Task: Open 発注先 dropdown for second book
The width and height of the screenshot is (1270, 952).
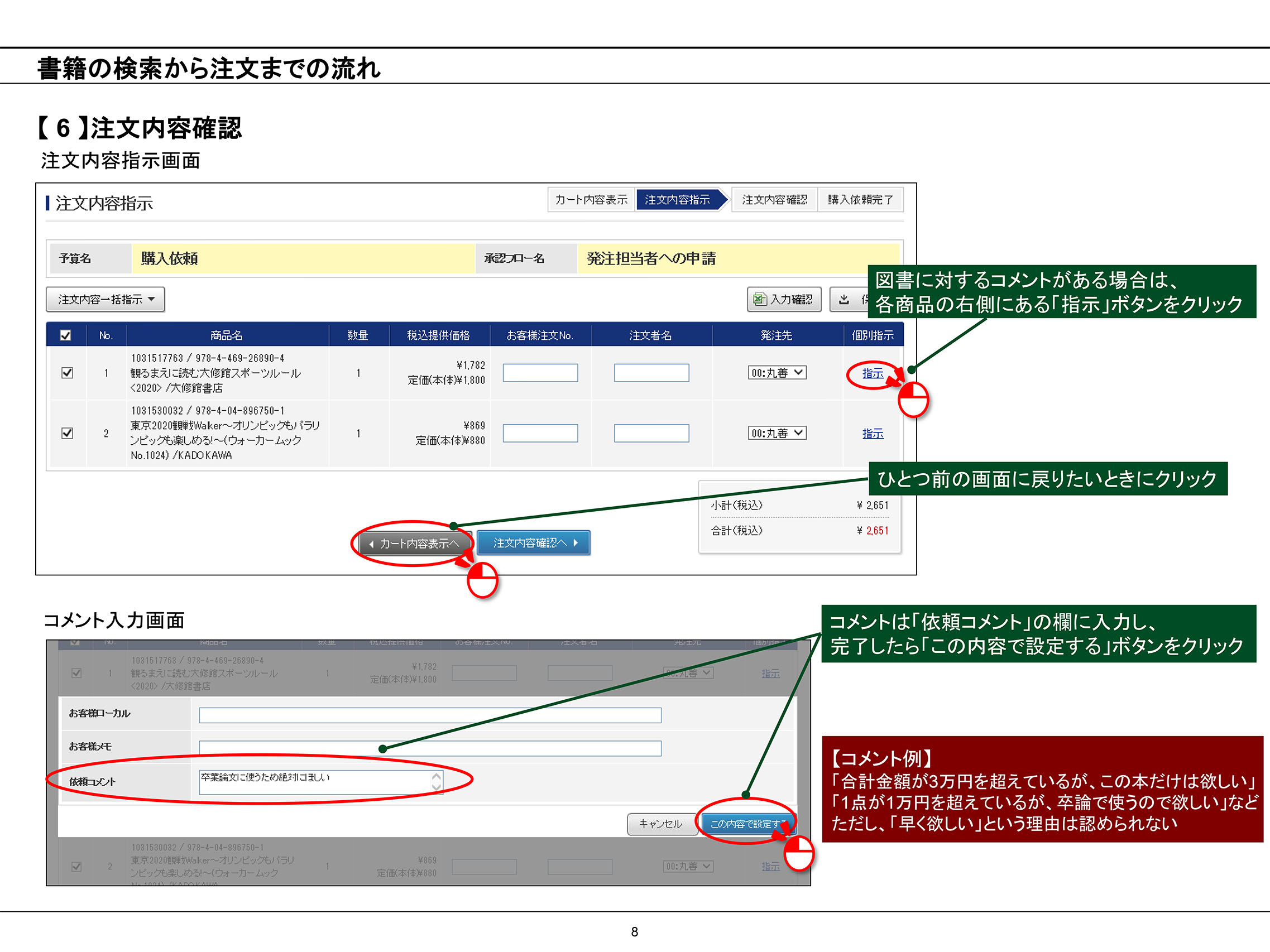Action: 777,432
